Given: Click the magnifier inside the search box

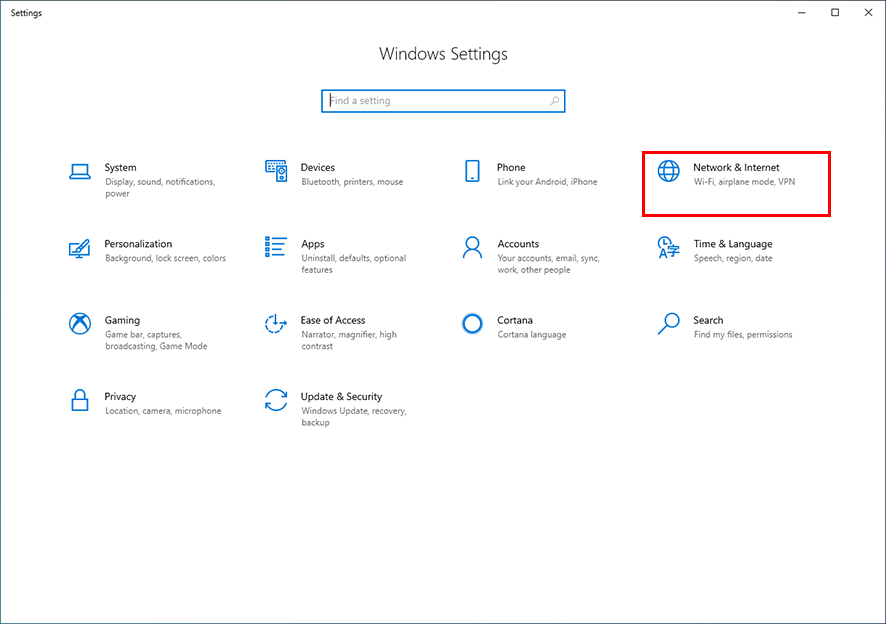Looking at the screenshot, I should [x=554, y=100].
